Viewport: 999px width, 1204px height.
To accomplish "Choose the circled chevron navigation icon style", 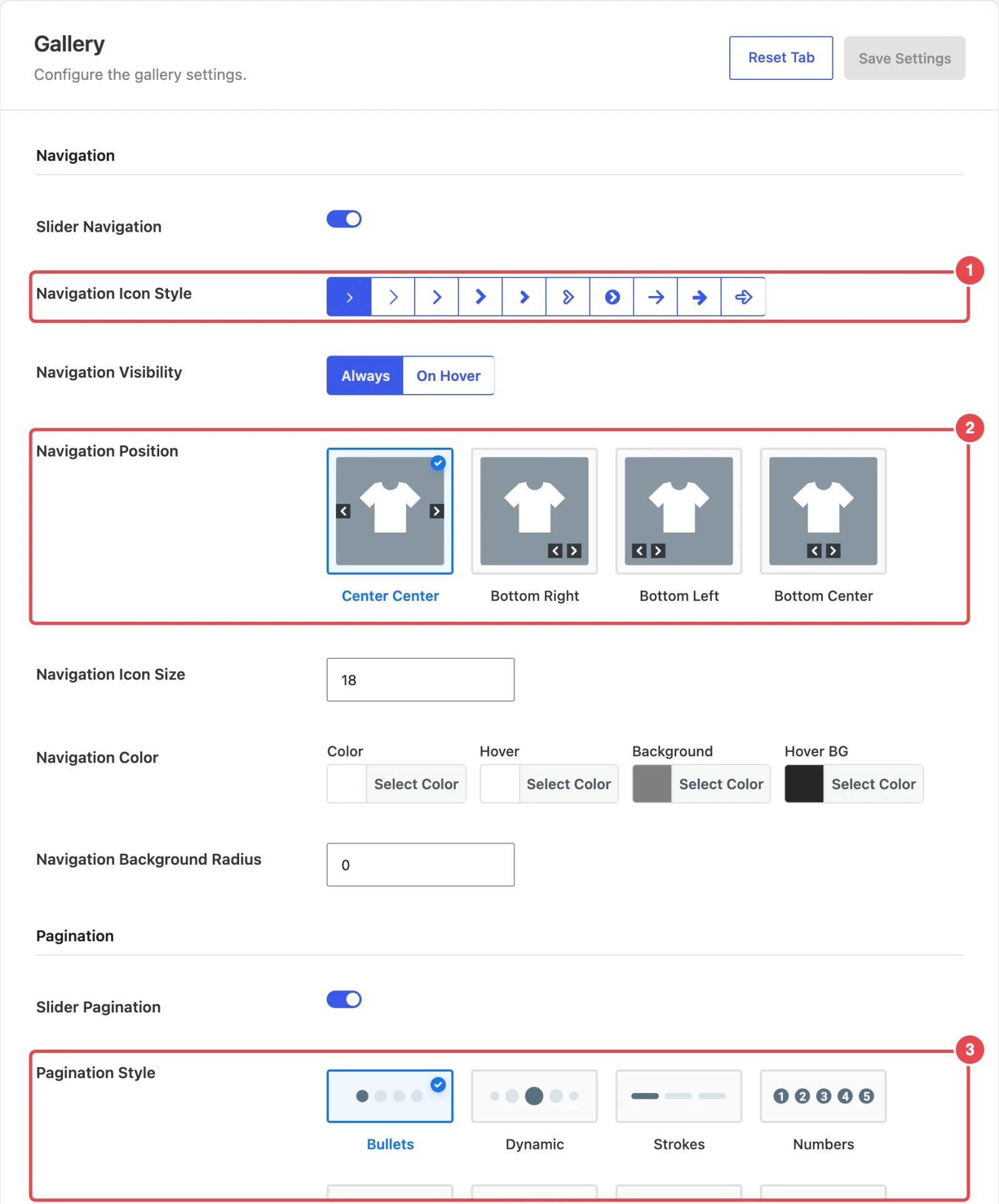I will (x=612, y=297).
